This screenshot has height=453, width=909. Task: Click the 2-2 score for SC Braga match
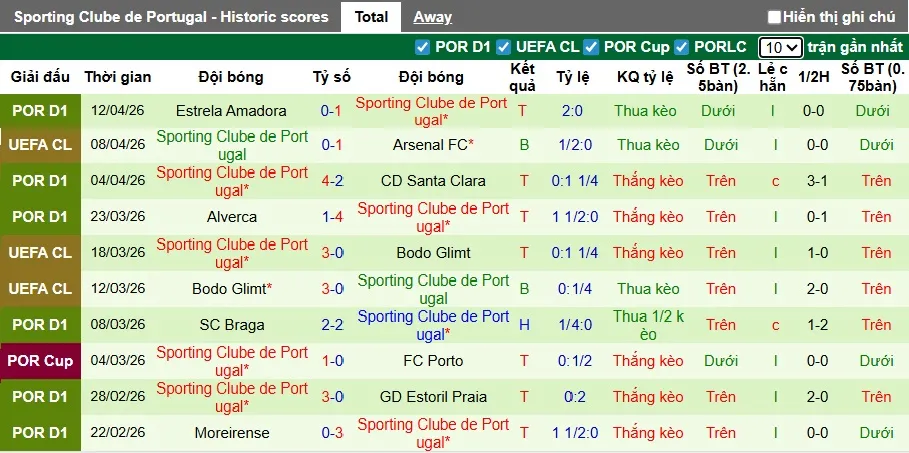click(332, 325)
